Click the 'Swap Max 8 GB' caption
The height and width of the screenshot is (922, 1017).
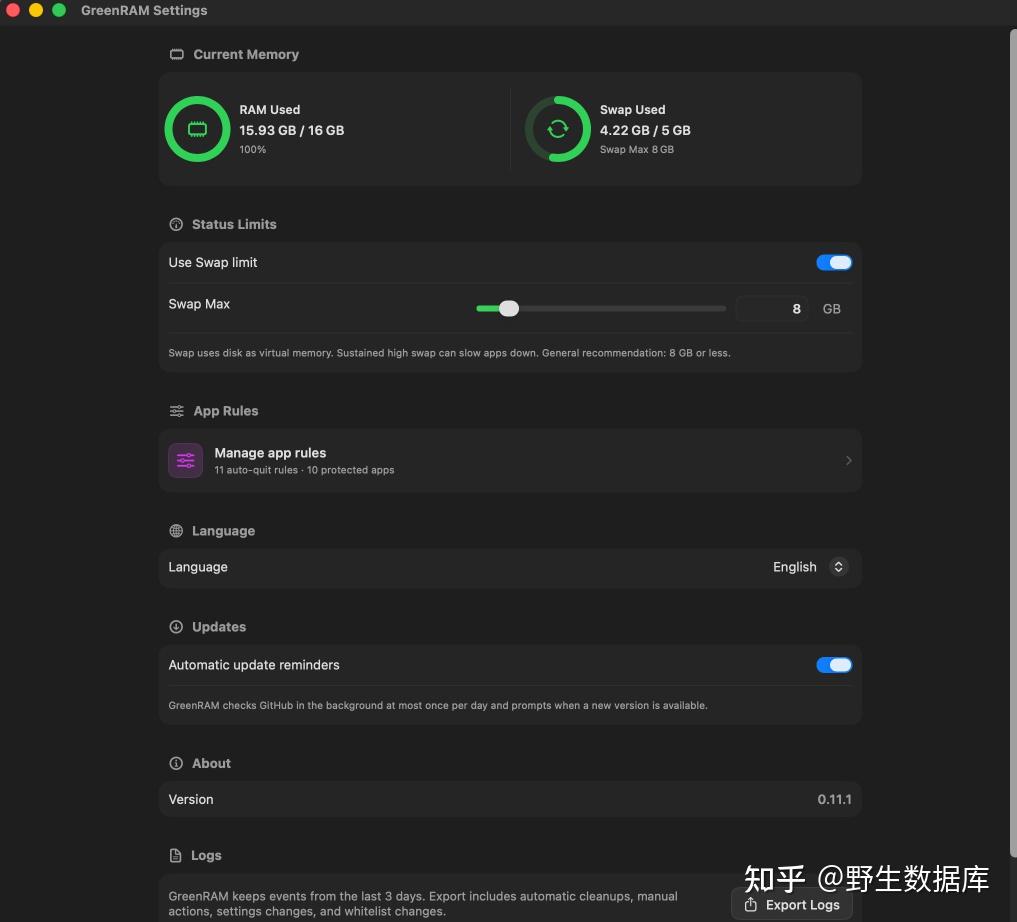(x=636, y=150)
